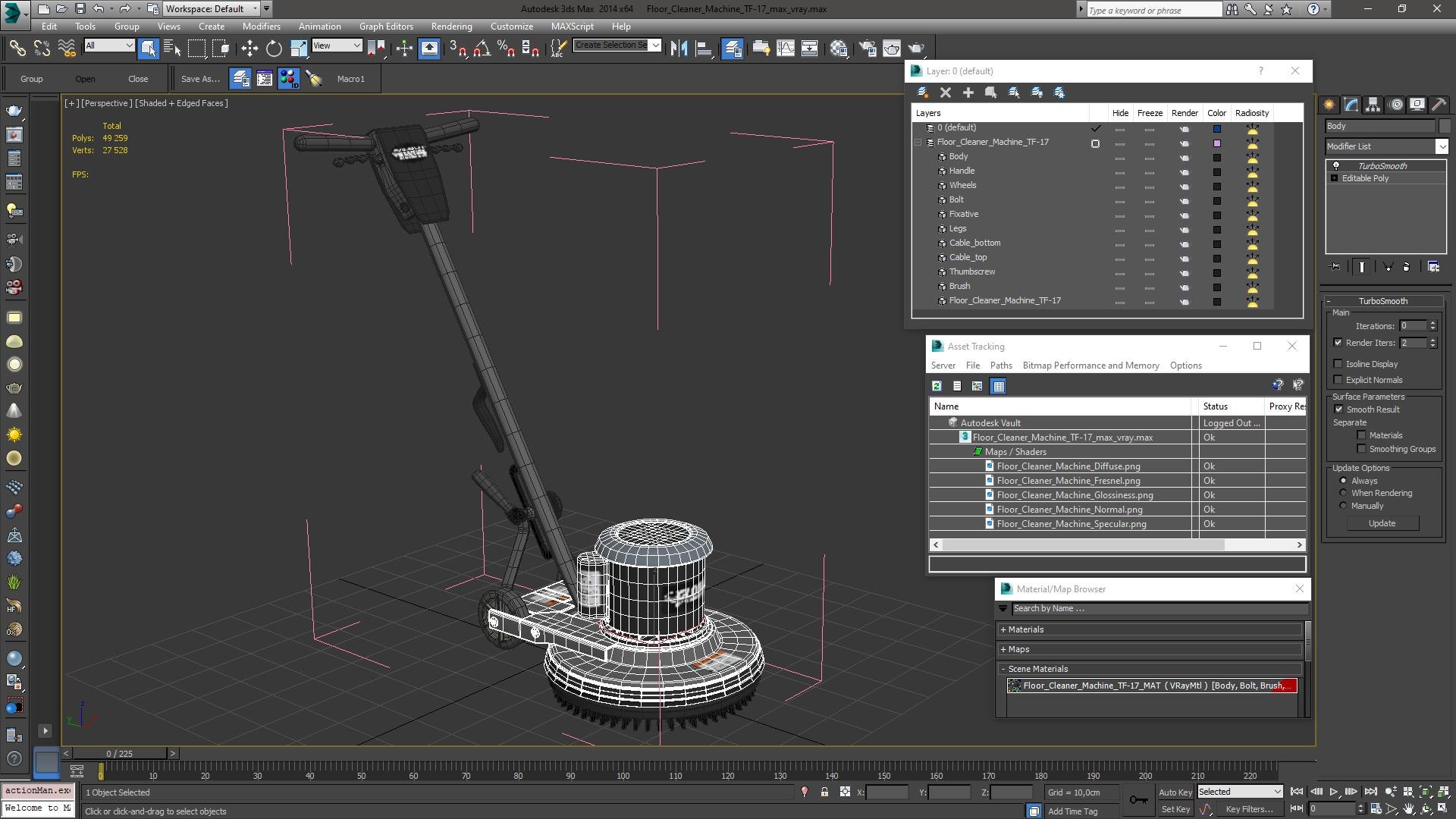Click the Key Filters button

click(x=1248, y=809)
